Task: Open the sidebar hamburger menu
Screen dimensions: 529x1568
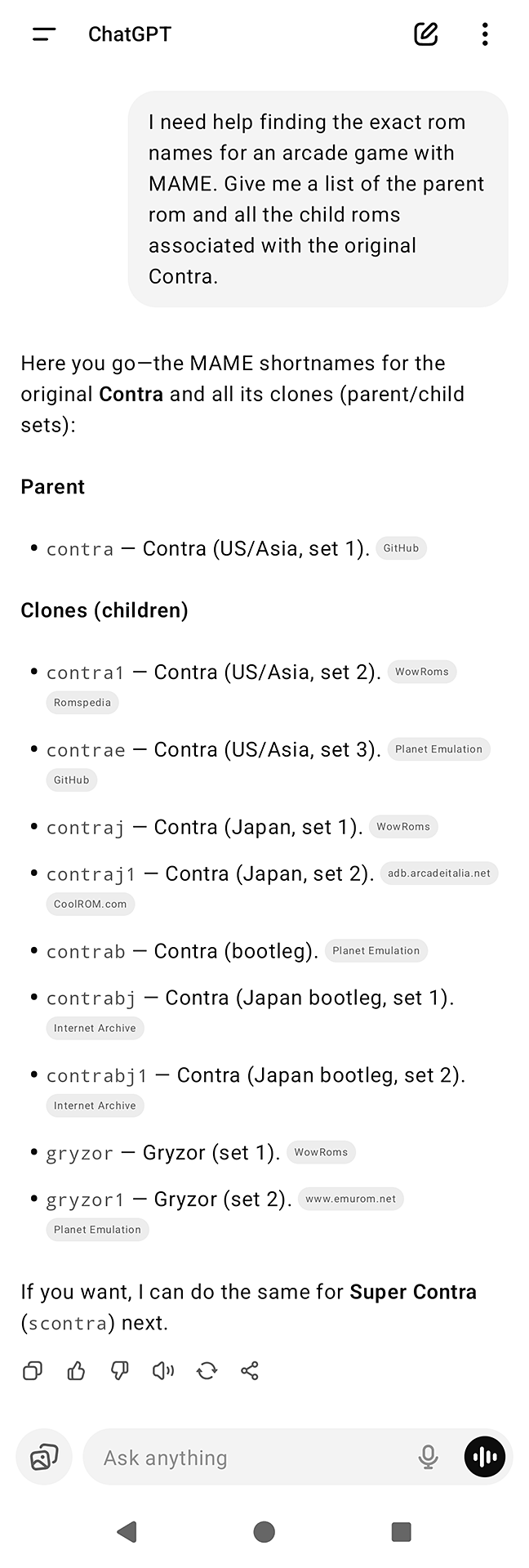Action: (44, 34)
